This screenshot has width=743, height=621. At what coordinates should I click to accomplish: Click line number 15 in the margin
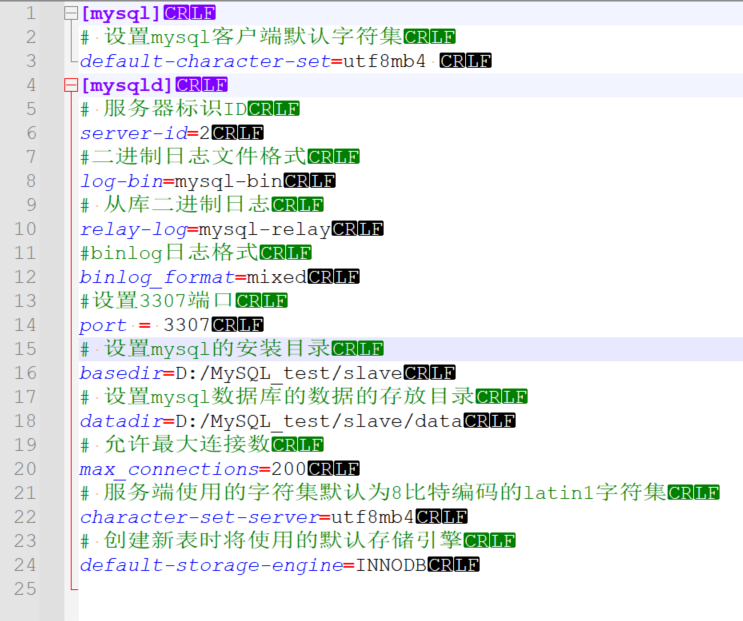click(26, 349)
